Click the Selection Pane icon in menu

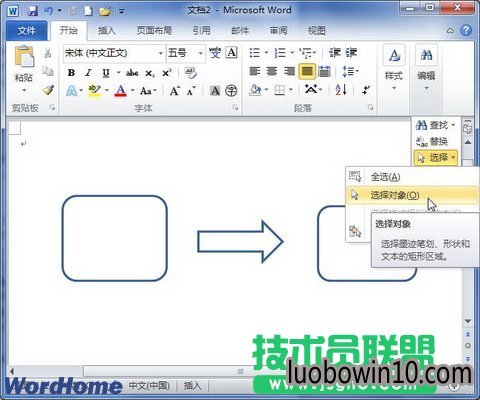[355, 231]
